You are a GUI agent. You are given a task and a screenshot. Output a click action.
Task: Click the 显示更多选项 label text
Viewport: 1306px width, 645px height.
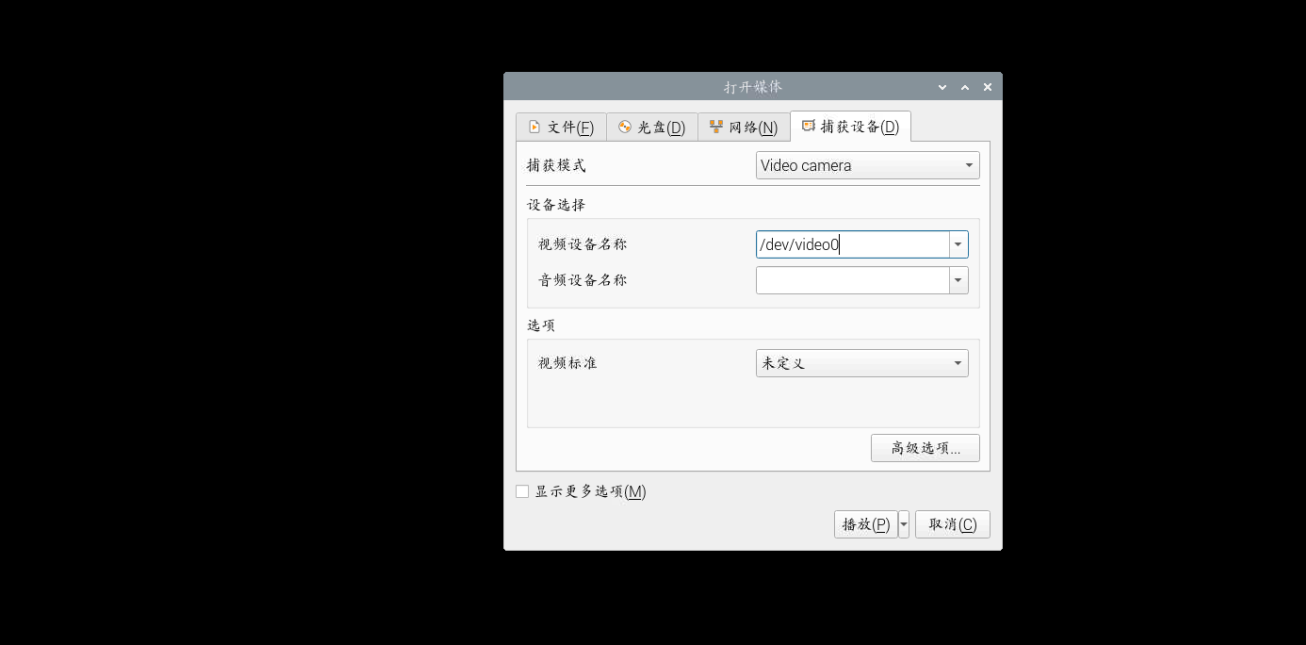click(590, 492)
